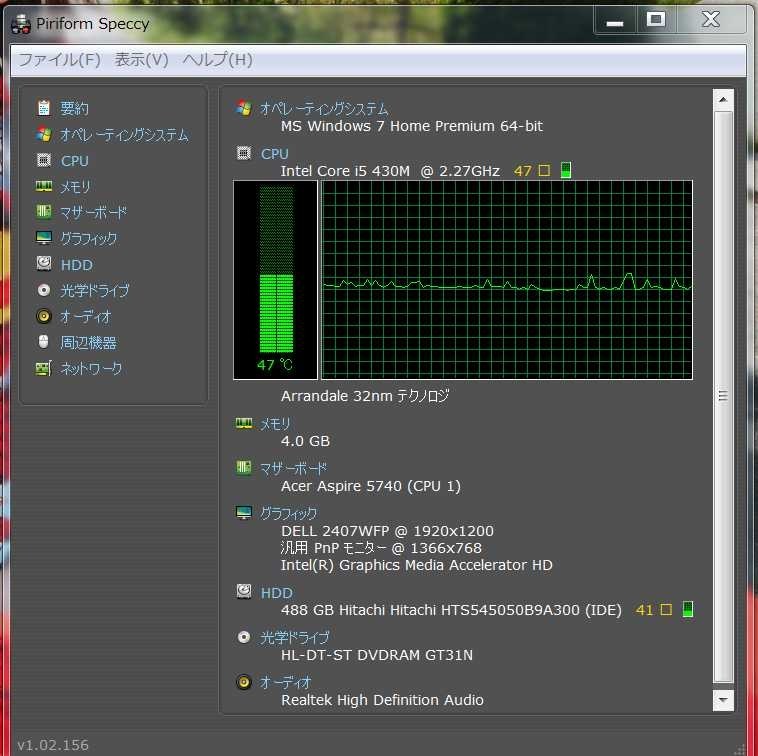The image size is (758, 756).
Task: Click motherboard icon in summary panel
Action: pyautogui.click(x=244, y=467)
